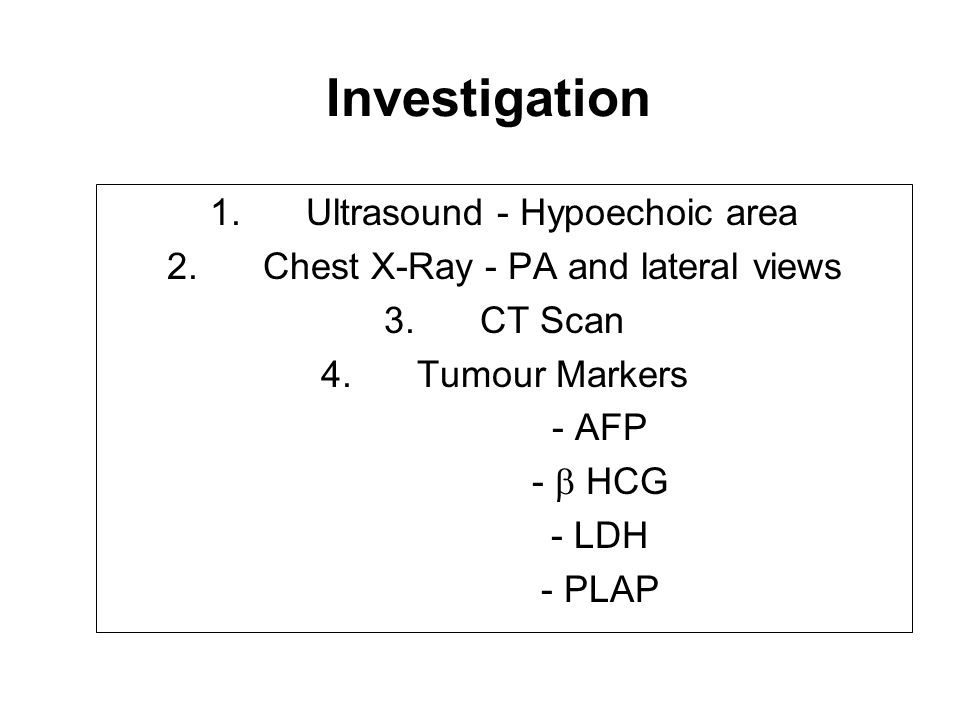Click the word Scan after CT
The width and height of the screenshot is (960, 720).
coord(582,320)
